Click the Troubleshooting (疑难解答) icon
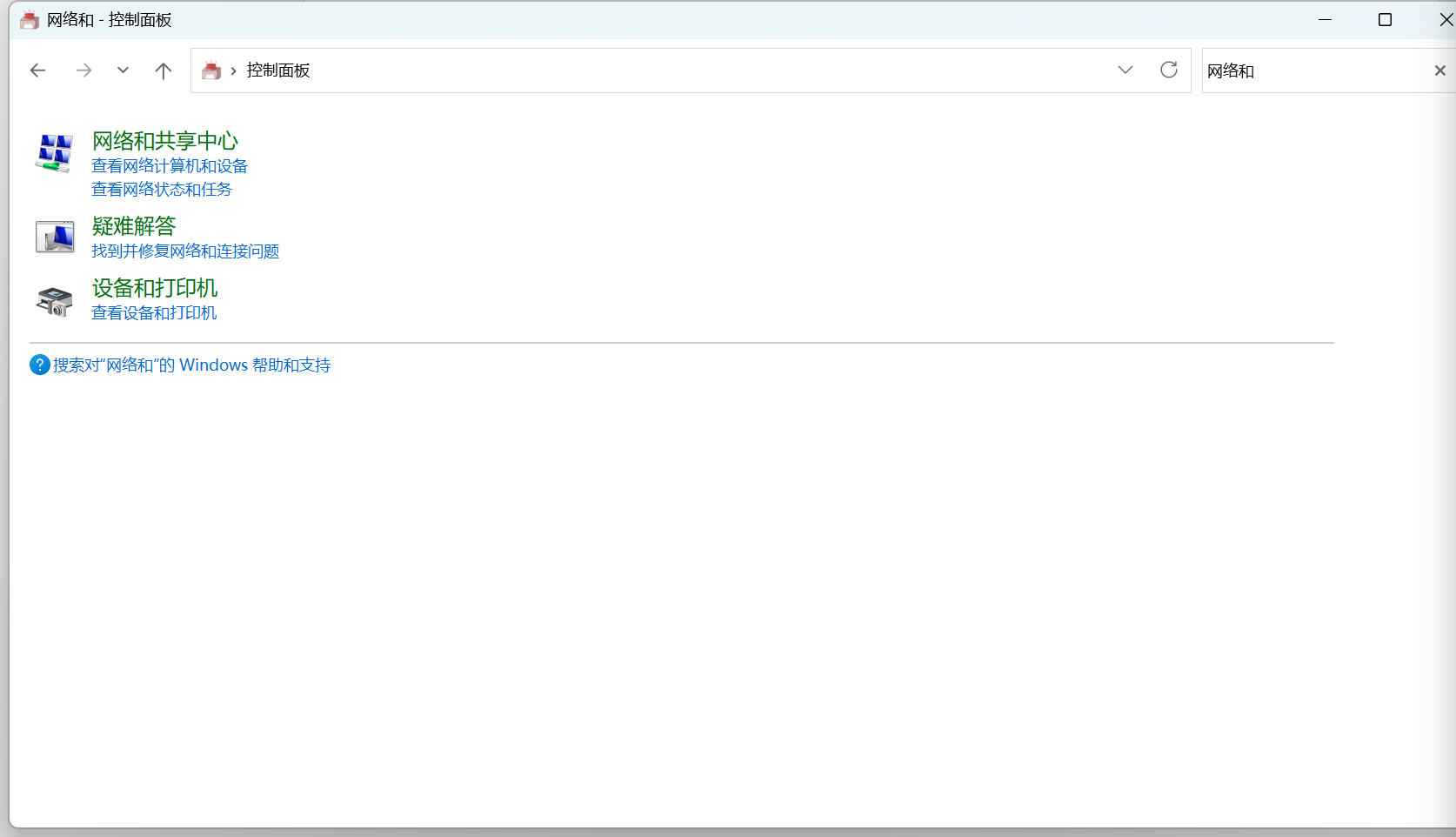Image resolution: width=1456 pixels, height=837 pixels. pyautogui.click(x=54, y=236)
